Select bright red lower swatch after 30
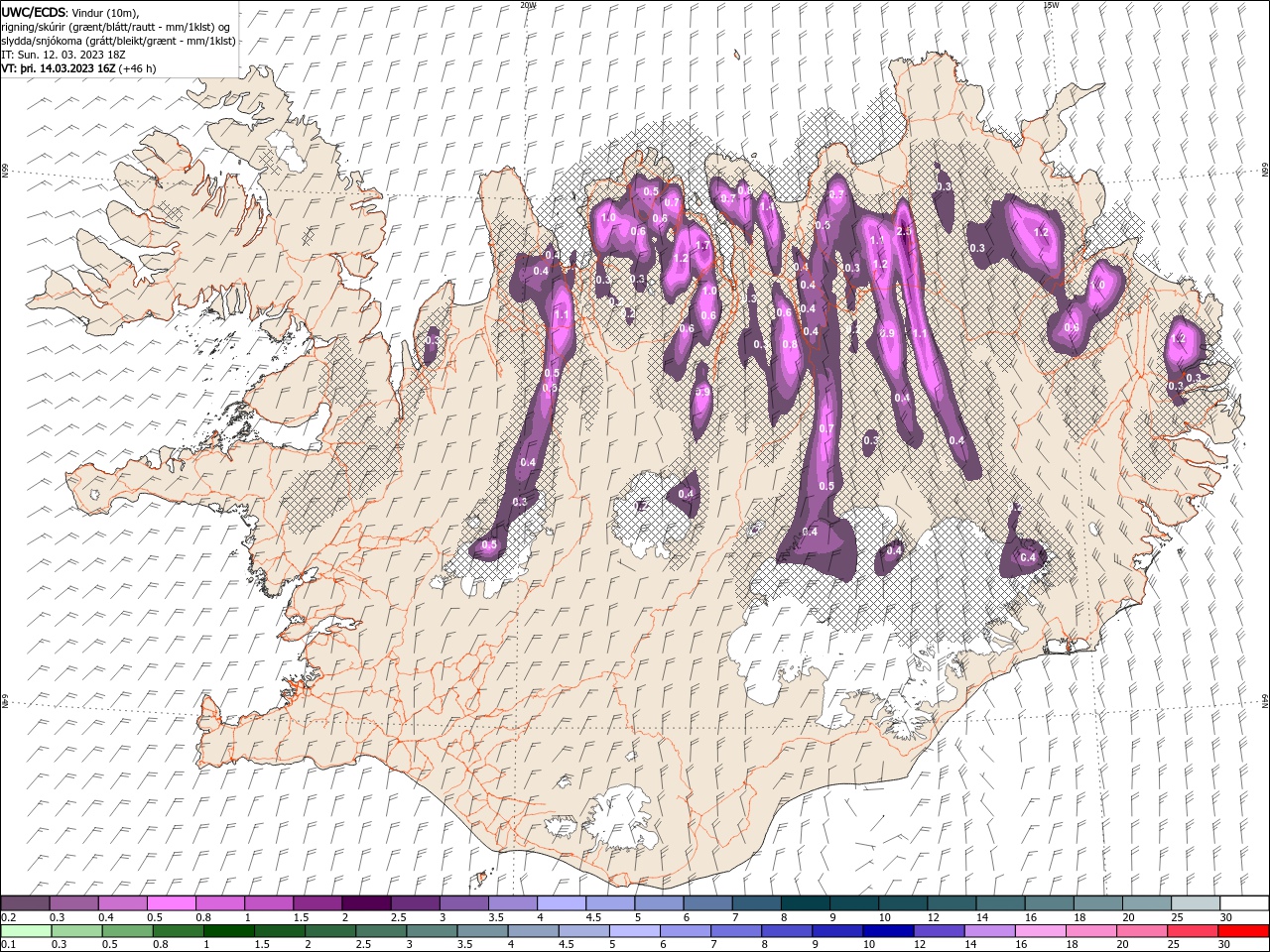1270x952 pixels. (1242, 931)
